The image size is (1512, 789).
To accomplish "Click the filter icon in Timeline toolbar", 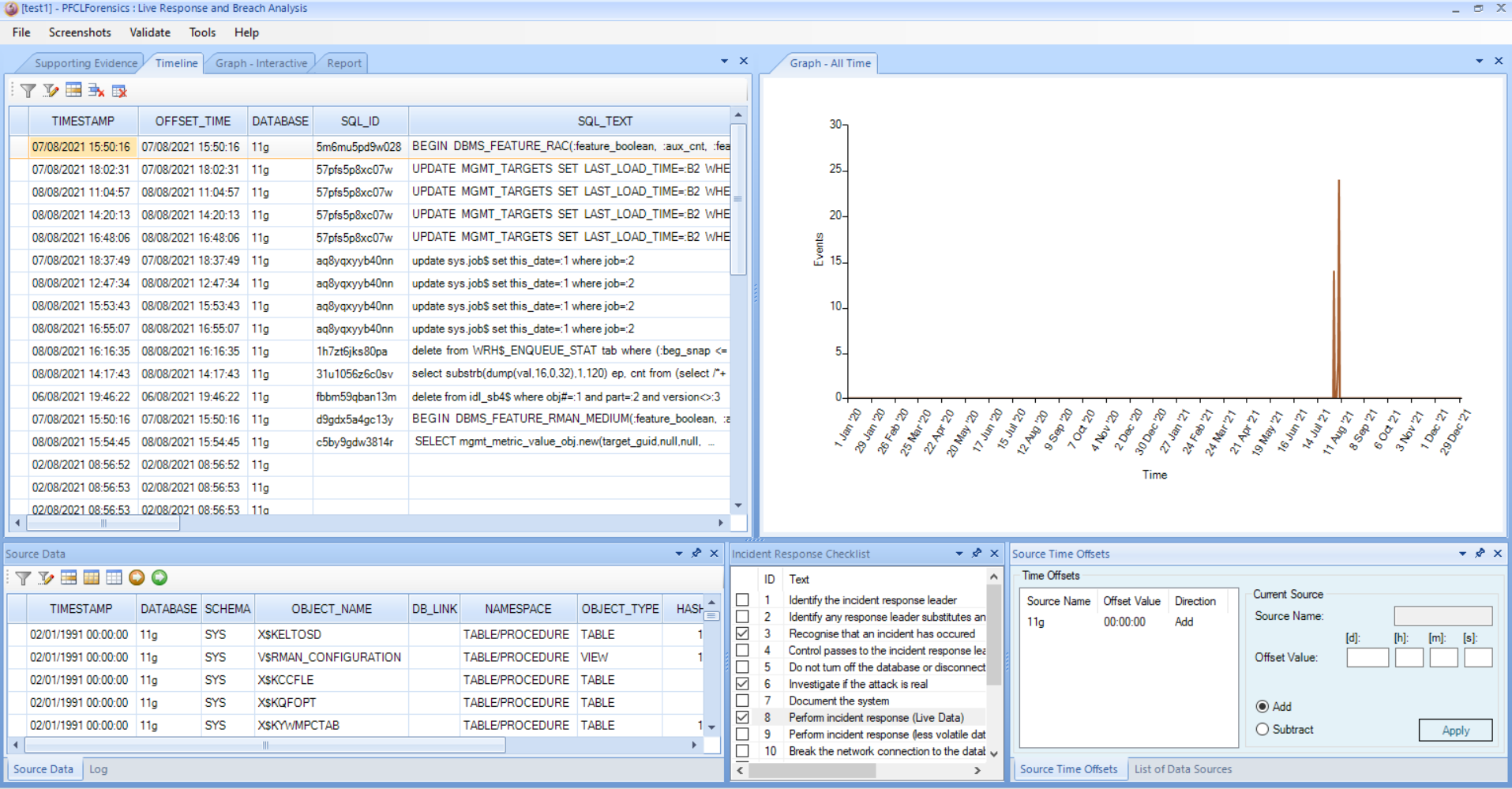I will pyautogui.click(x=28, y=91).
